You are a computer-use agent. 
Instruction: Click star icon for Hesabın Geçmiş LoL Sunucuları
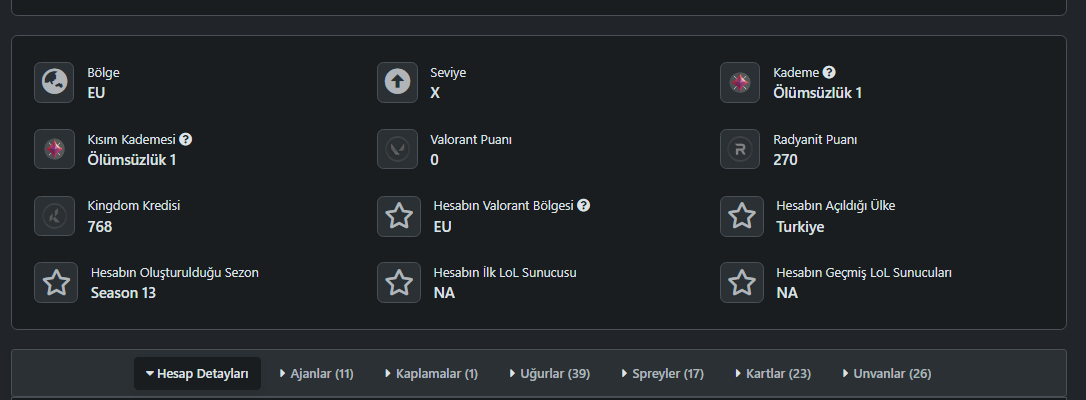pyautogui.click(x=742, y=282)
